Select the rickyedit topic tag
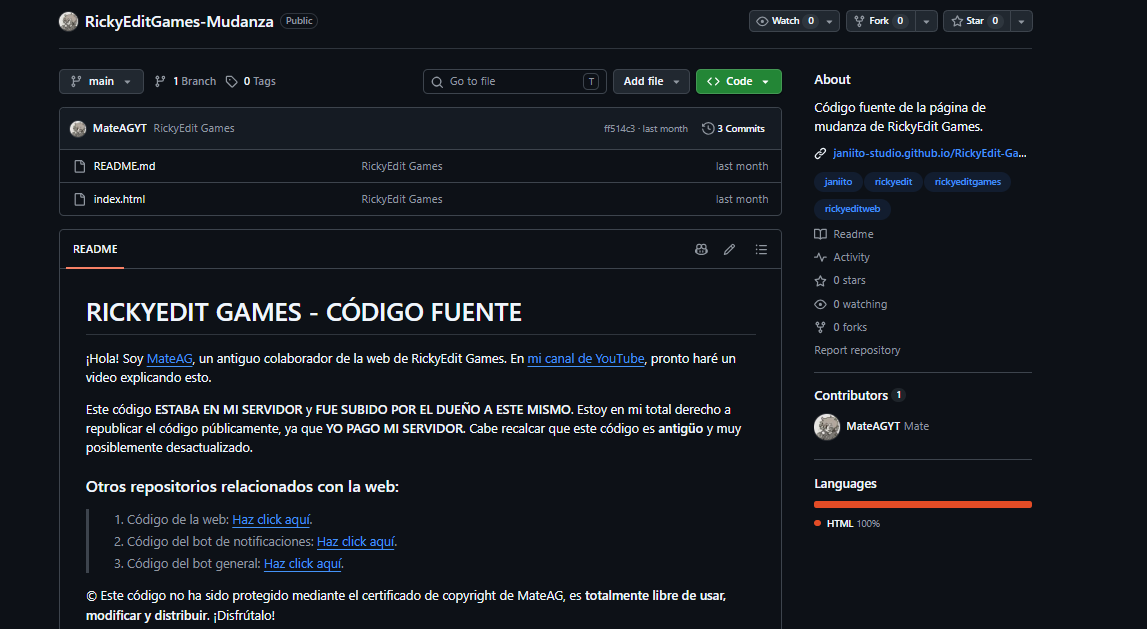 coord(893,182)
